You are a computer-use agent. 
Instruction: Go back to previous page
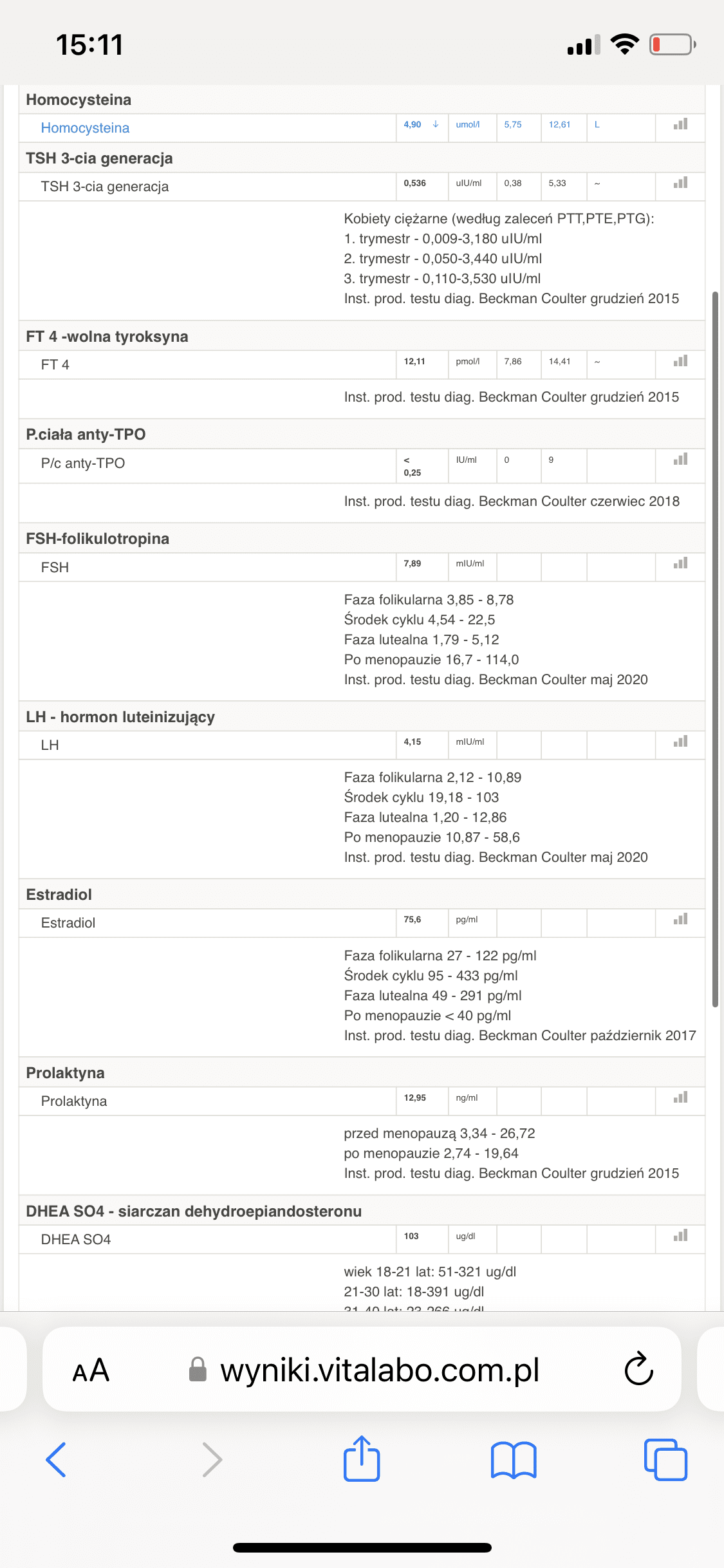(57, 1459)
